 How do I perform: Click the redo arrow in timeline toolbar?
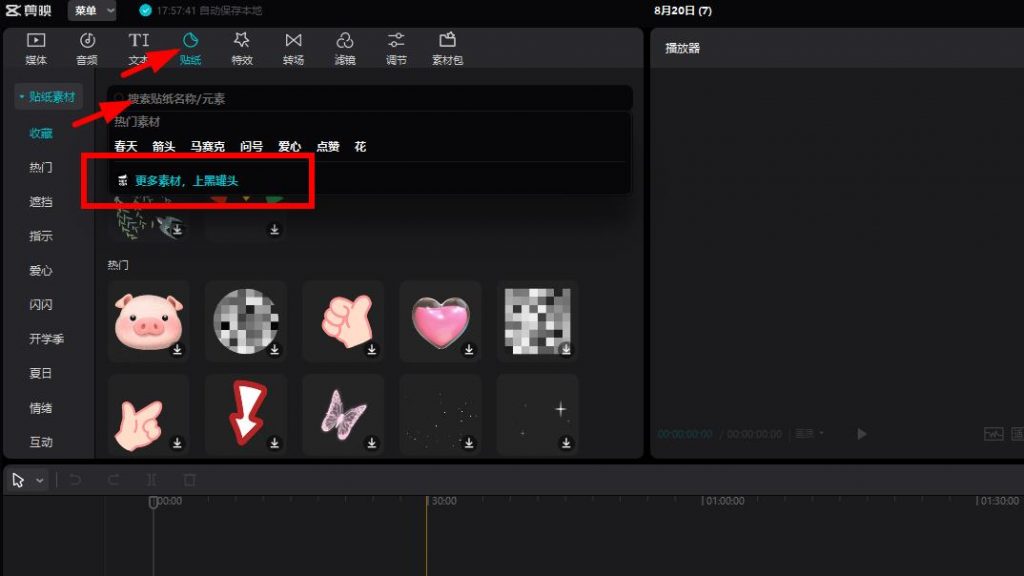click(113, 480)
